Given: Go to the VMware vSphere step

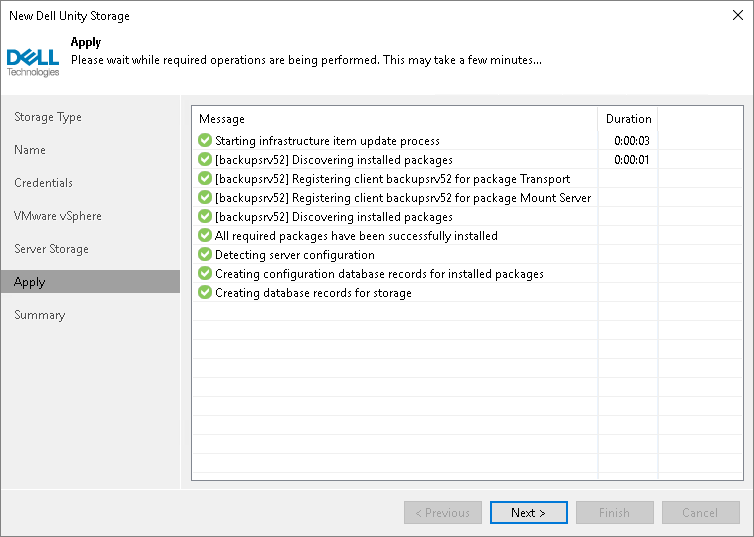Looking at the screenshot, I should [x=58, y=216].
